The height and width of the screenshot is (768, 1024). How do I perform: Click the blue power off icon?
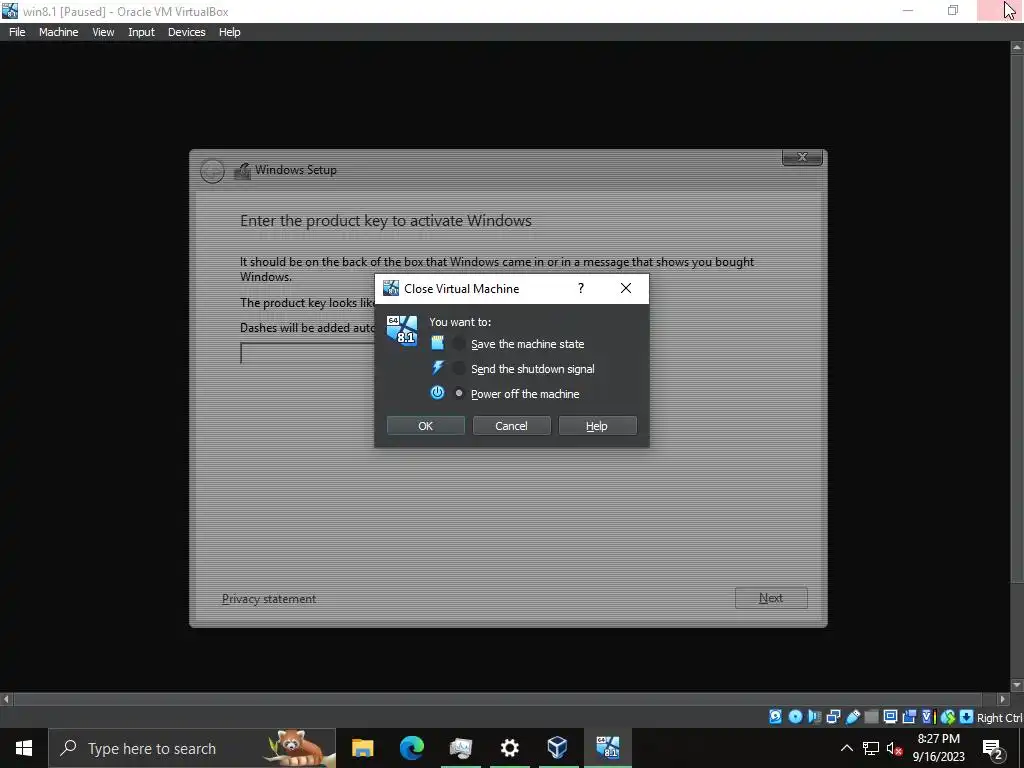[x=438, y=392]
